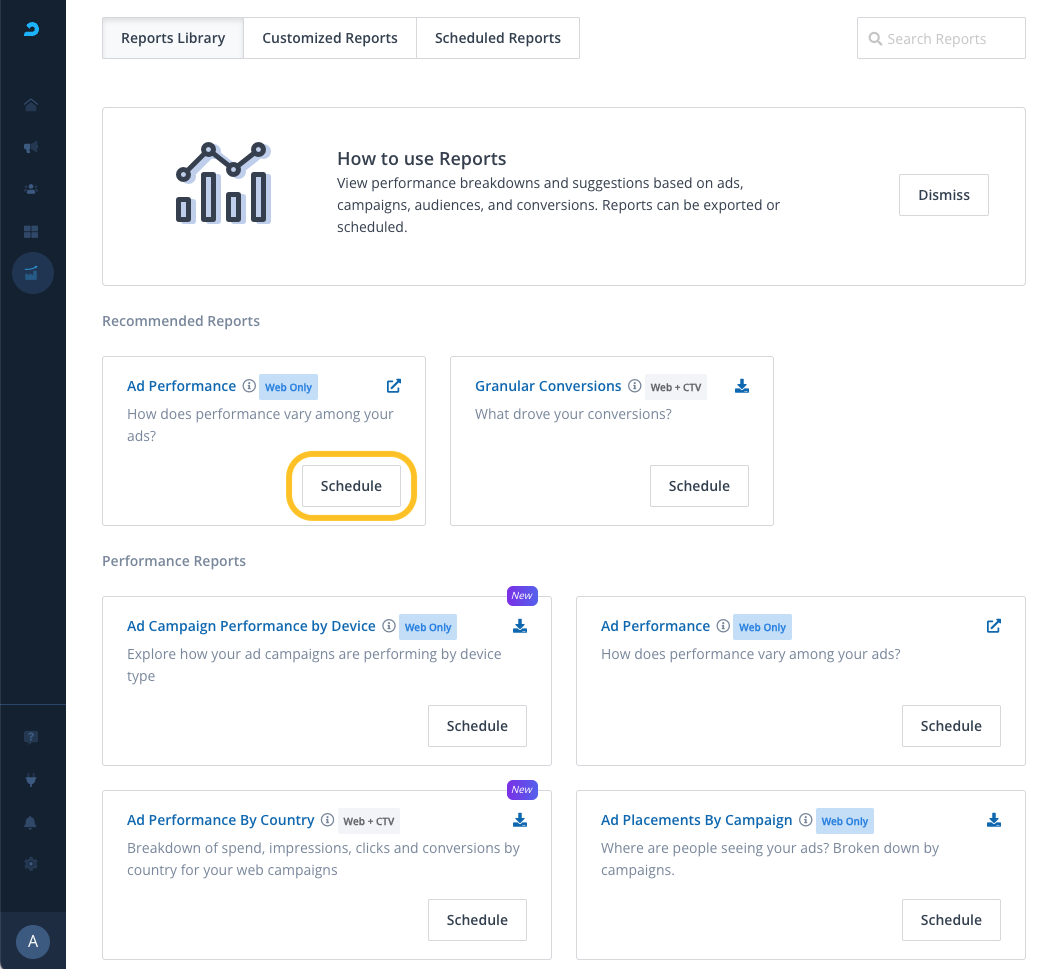Download the Granular Conversions report

[x=742, y=386]
